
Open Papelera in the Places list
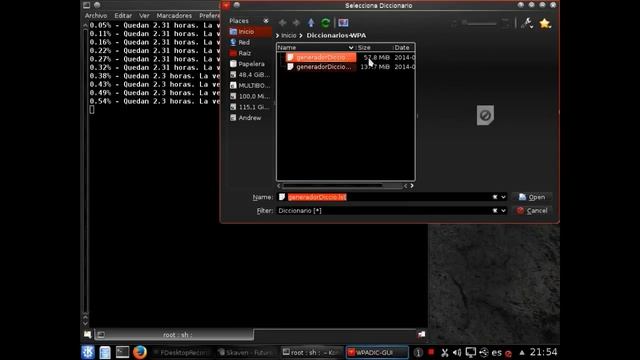click(x=250, y=64)
